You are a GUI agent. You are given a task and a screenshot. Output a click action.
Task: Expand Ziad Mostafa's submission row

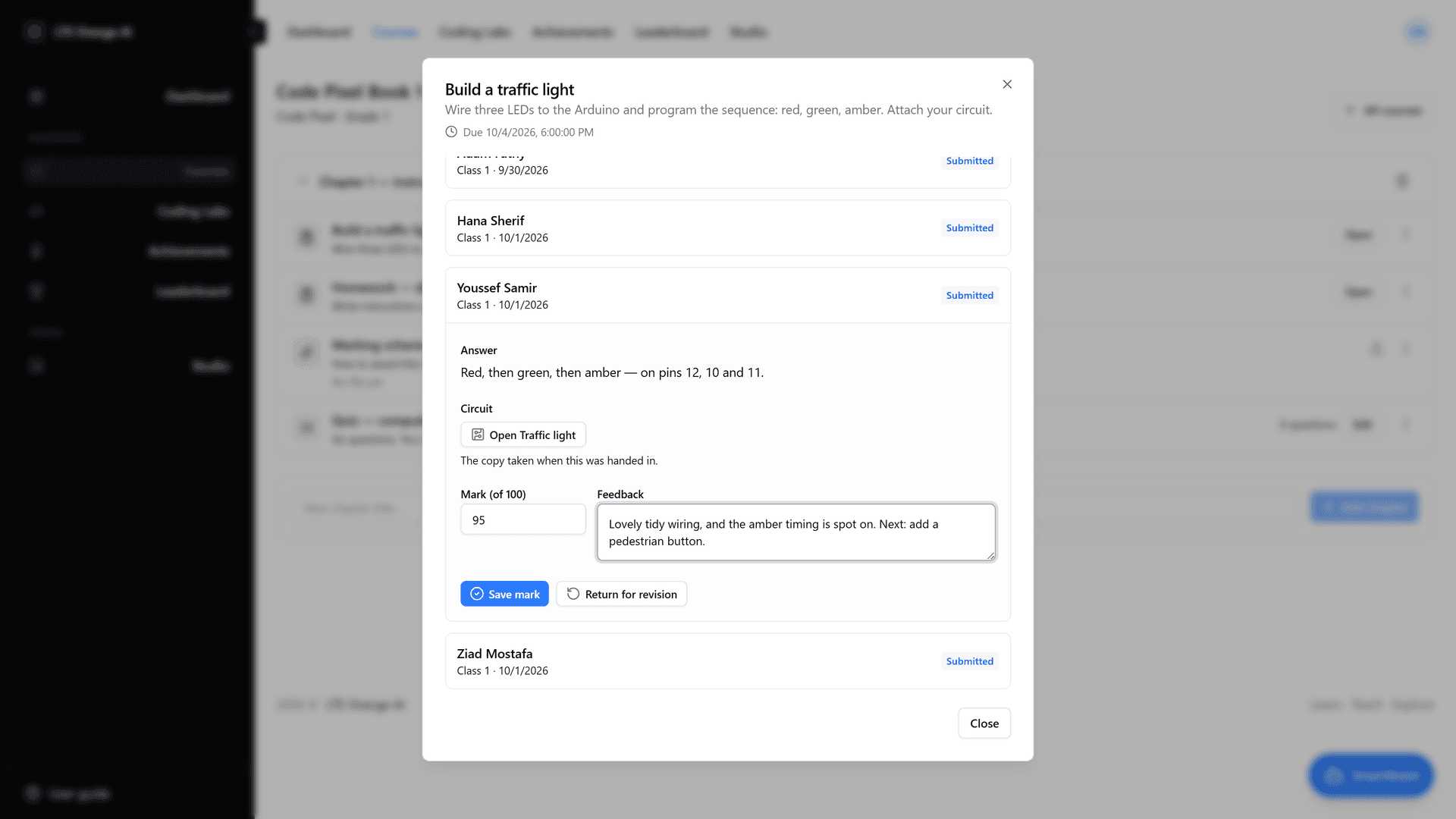(x=728, y=661)
